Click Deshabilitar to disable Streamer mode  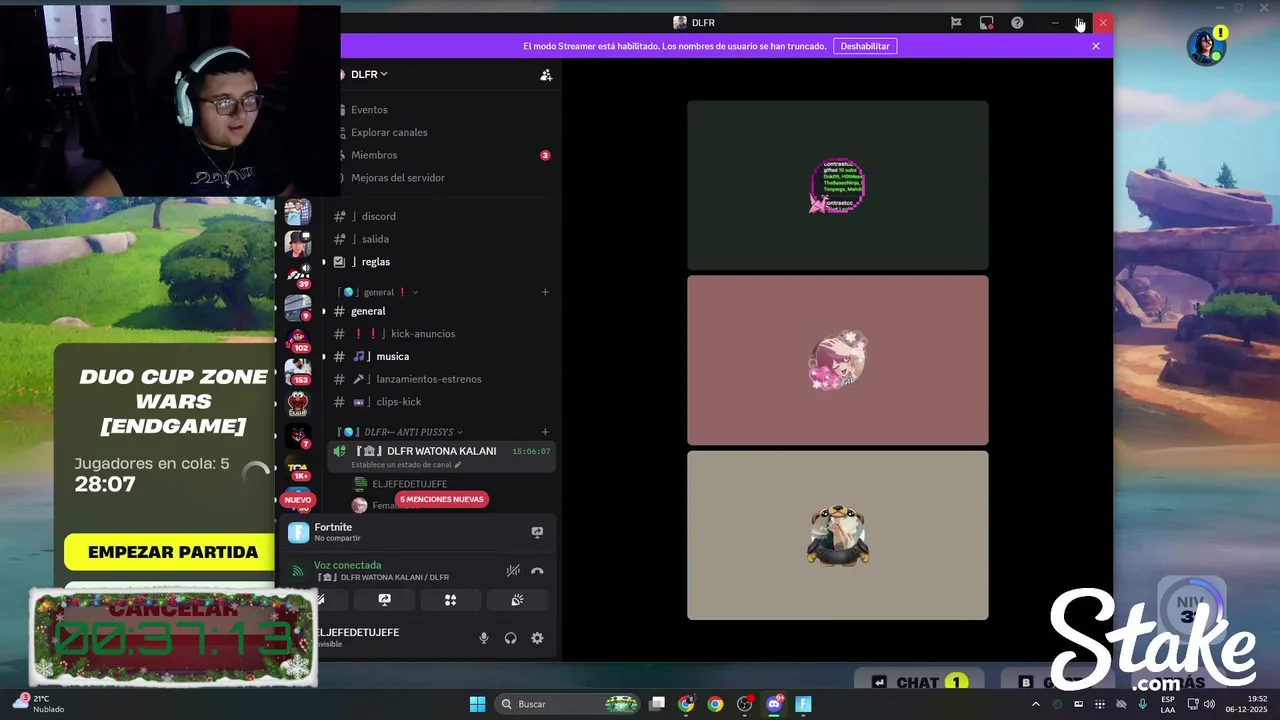point(865,46)
